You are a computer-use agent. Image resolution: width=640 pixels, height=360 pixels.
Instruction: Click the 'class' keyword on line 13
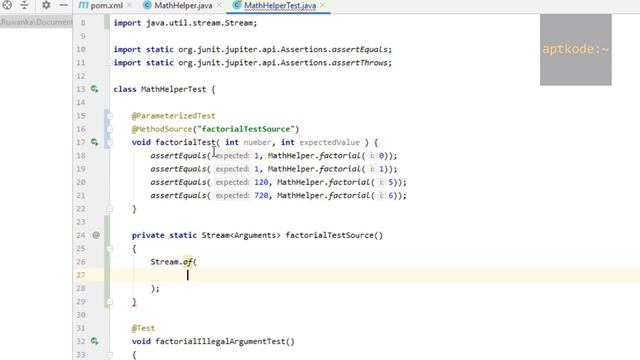click(x=125, y=89)
